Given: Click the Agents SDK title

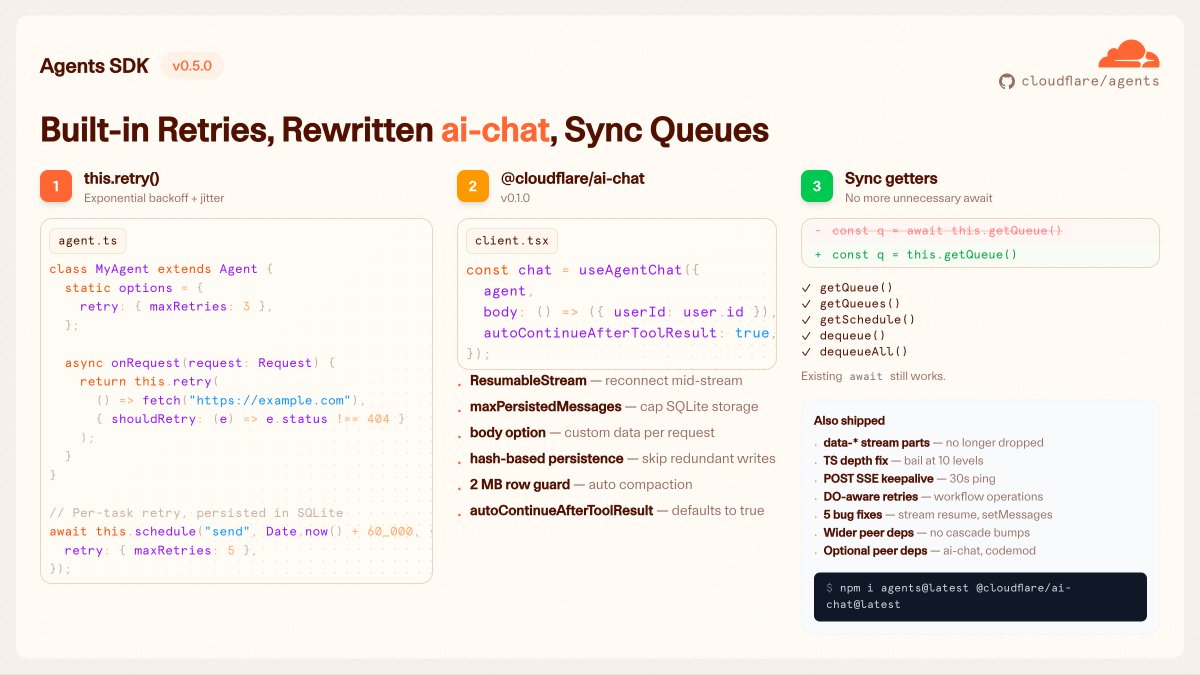Looking at the screenshot, I should point(94,66).
